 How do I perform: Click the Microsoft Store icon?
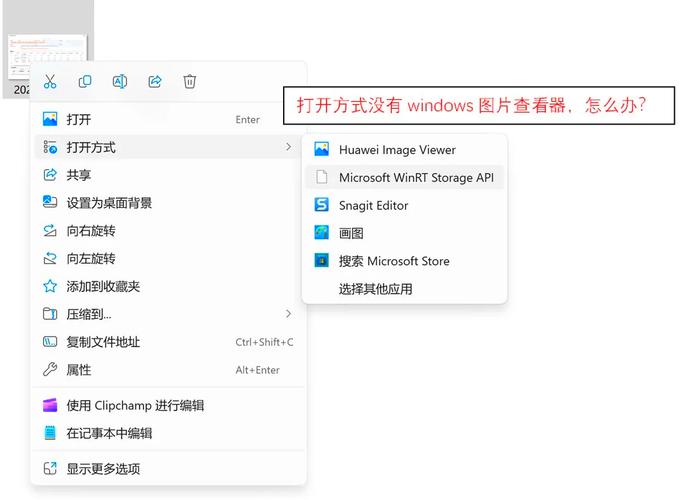[x=321, y=260]
